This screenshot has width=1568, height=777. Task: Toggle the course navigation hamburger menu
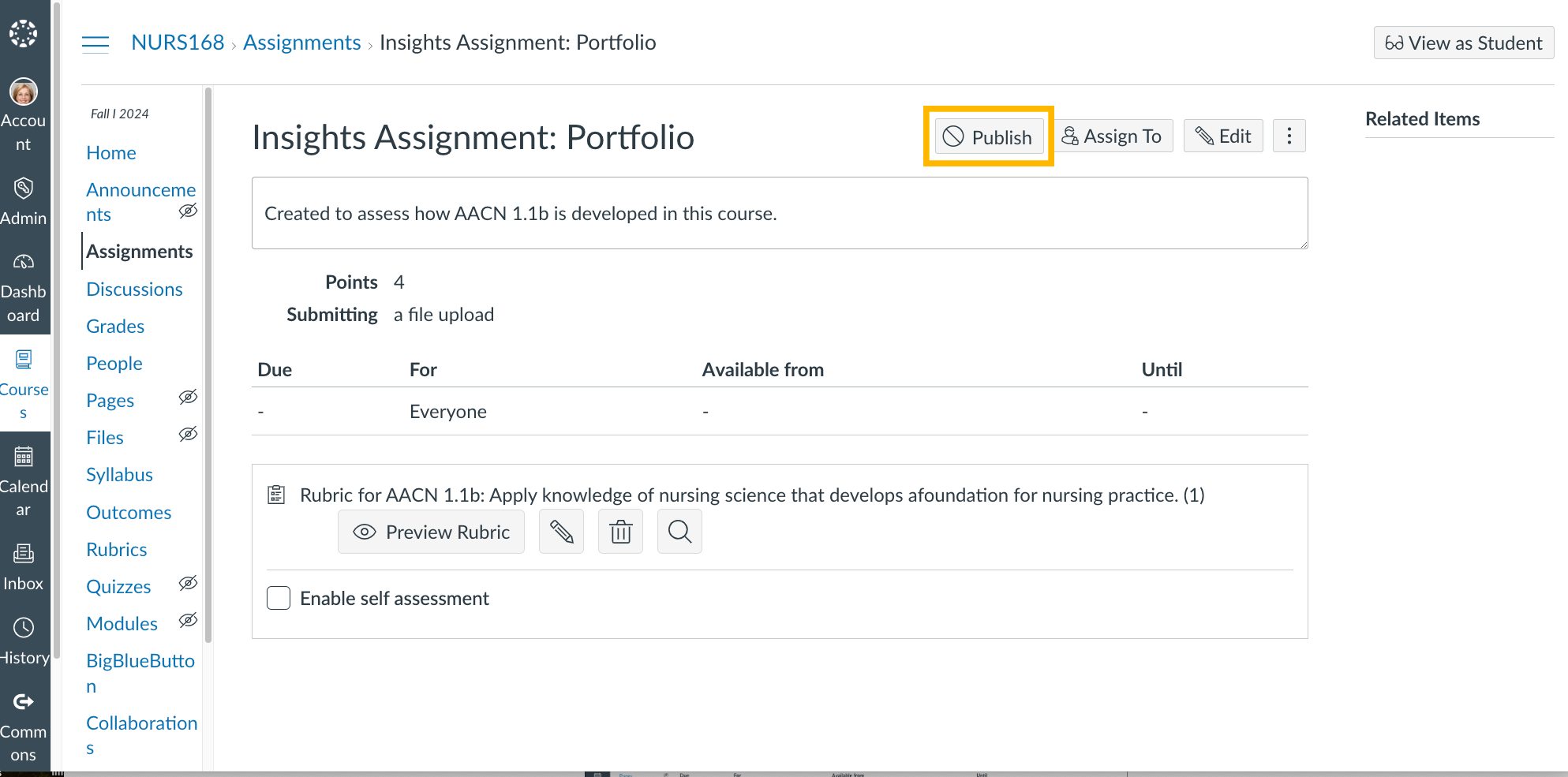point(95,43)
